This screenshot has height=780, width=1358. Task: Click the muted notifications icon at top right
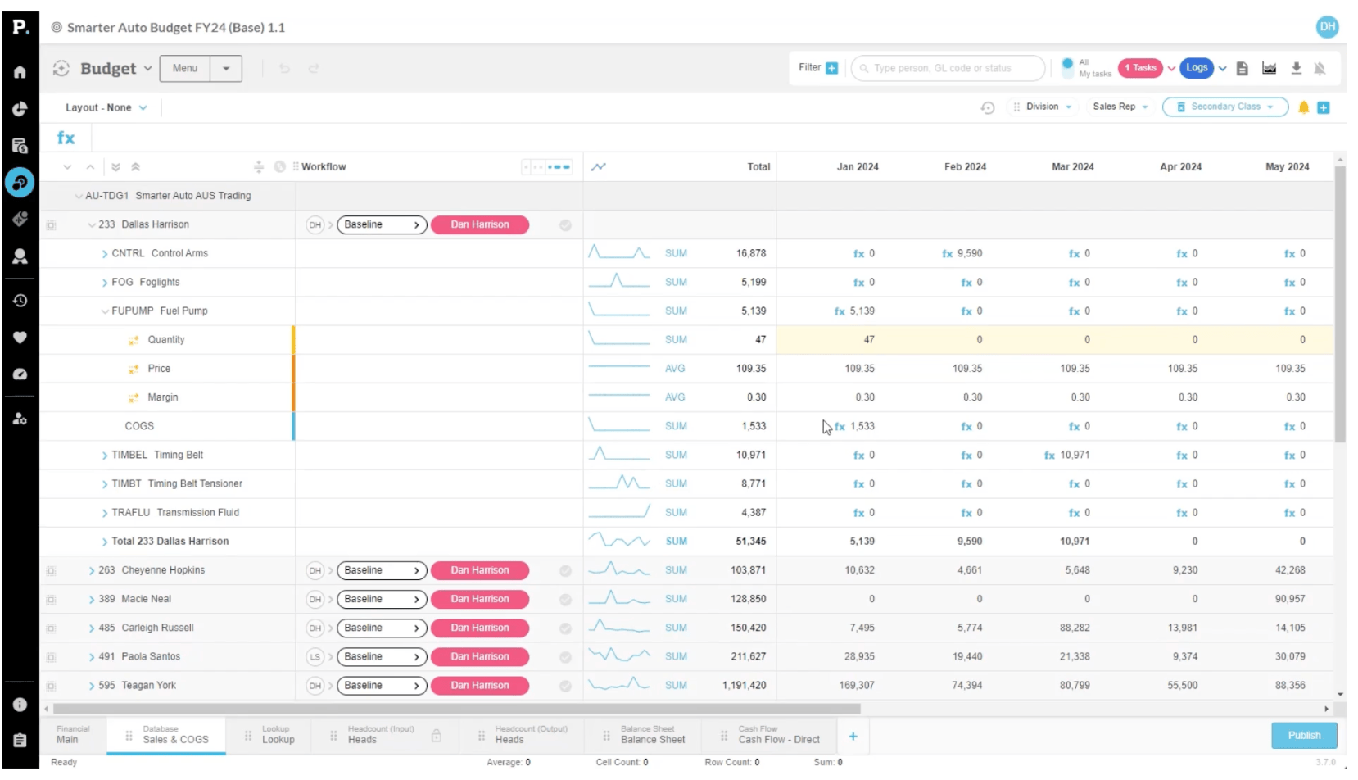(1320, 69)
